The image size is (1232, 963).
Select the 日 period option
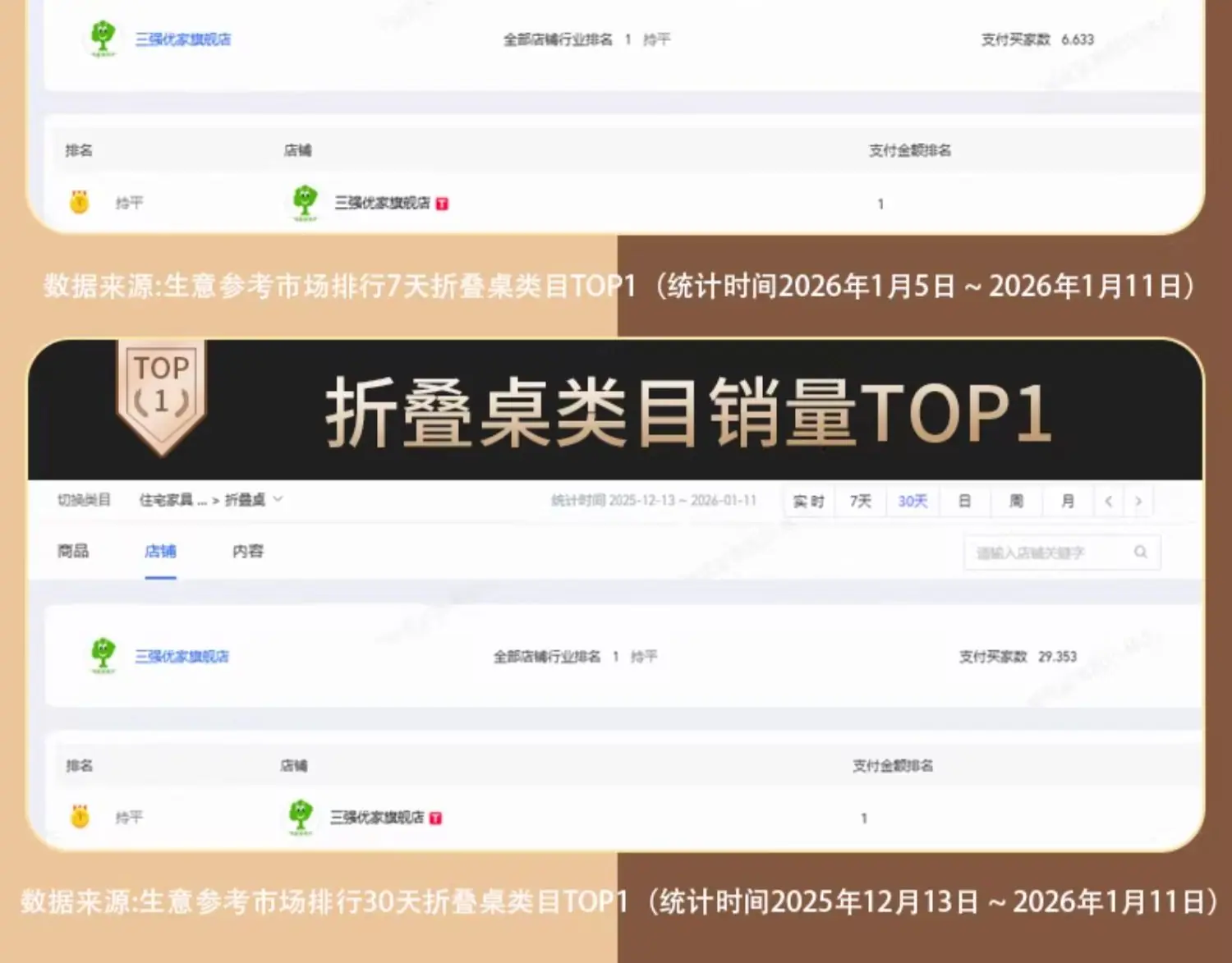click(965, 501)
